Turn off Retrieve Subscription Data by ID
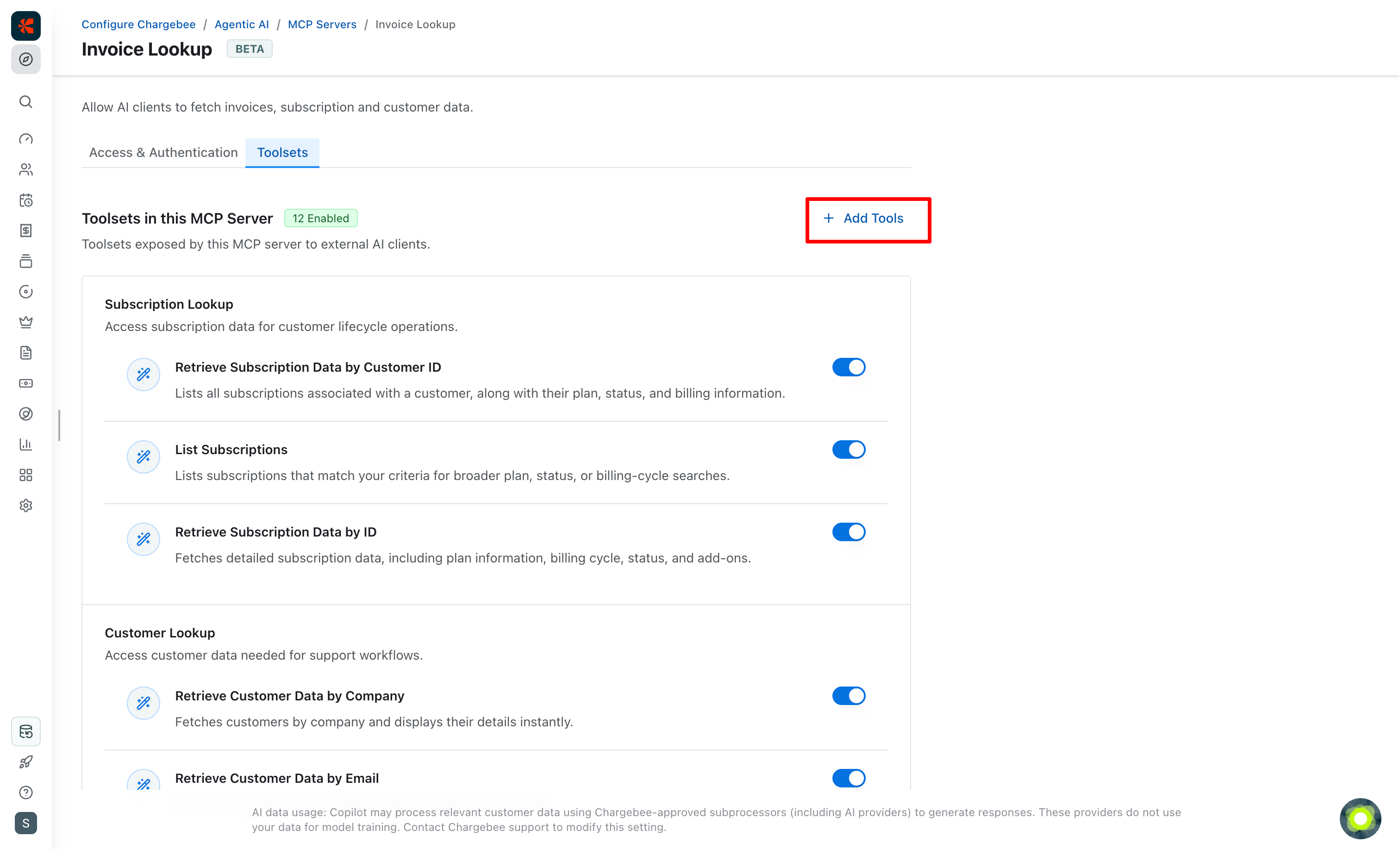1400x849 pixels. (849, 532)
